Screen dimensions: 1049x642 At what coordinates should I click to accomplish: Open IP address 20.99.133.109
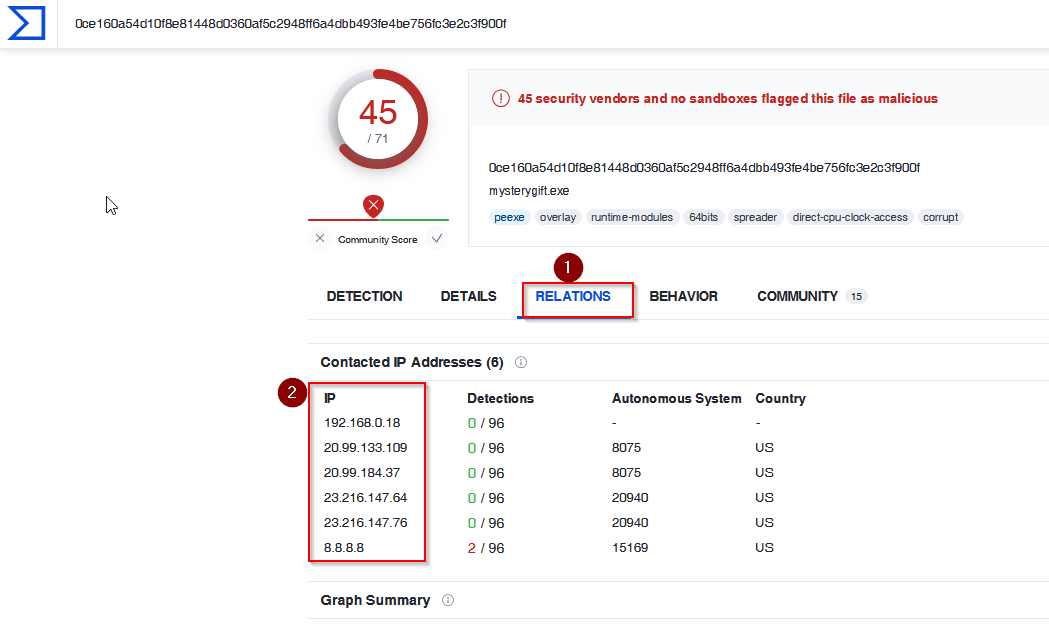(365, 447)
